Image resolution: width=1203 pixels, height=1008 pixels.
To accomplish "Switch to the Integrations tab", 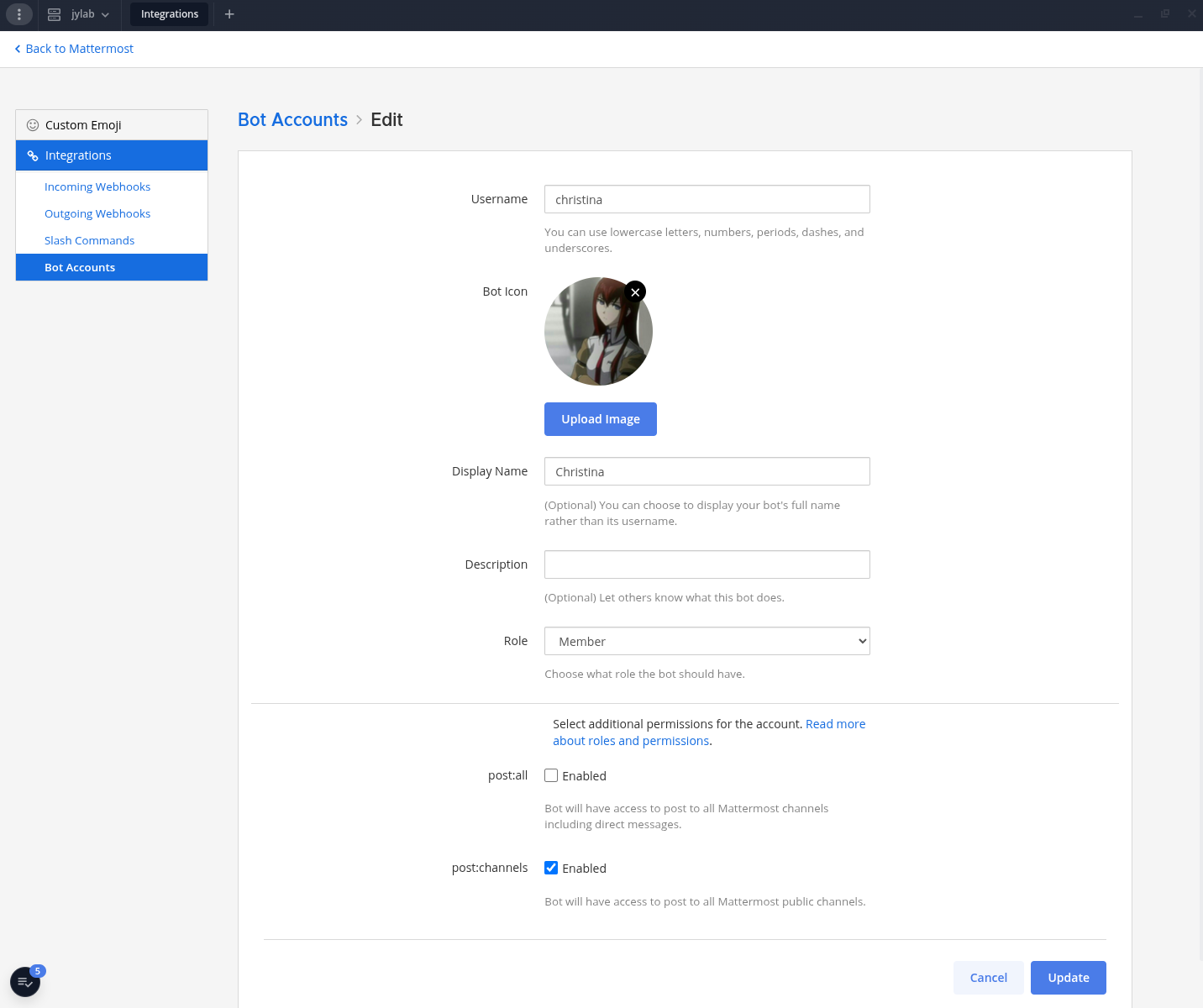I will pos(169,14).
